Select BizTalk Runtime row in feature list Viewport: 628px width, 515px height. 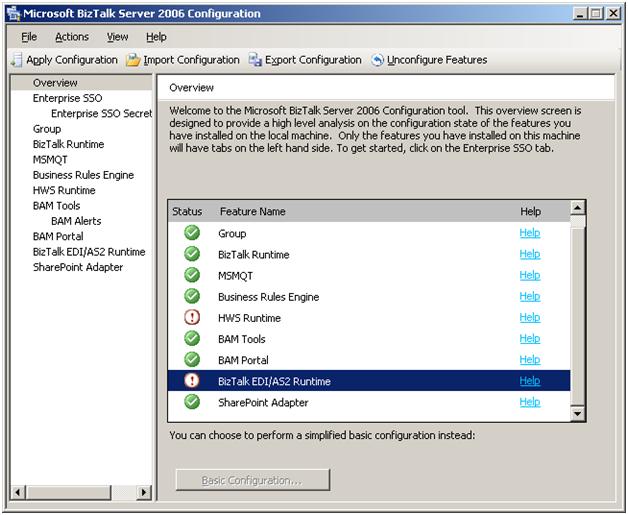[369, 254]
